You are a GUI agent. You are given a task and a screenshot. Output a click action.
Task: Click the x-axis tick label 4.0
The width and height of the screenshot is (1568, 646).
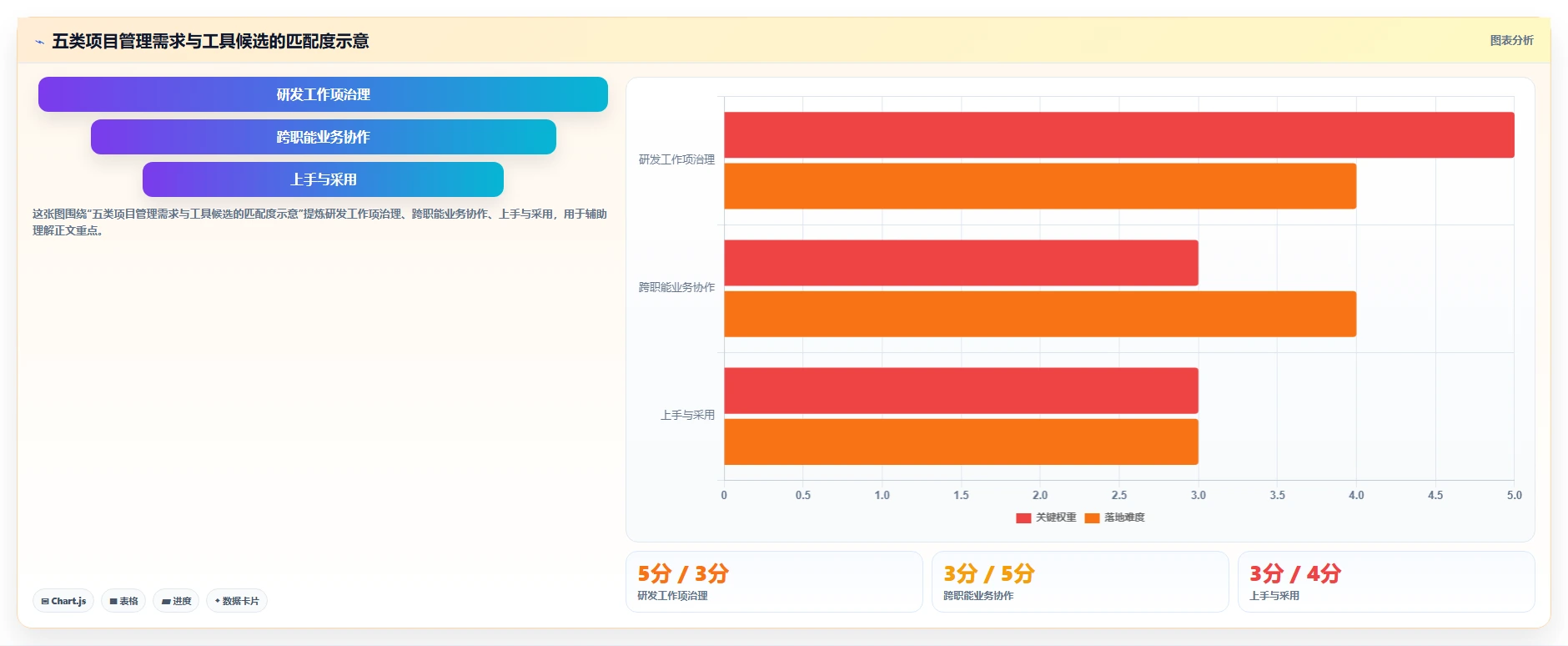click(1356, 495)
